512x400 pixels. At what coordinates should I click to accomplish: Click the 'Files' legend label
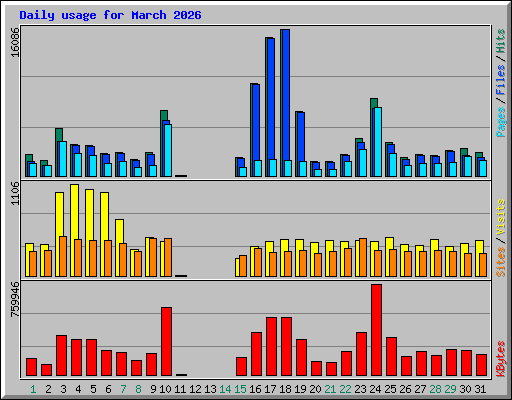pyautogui.click(x=501, y=80)
